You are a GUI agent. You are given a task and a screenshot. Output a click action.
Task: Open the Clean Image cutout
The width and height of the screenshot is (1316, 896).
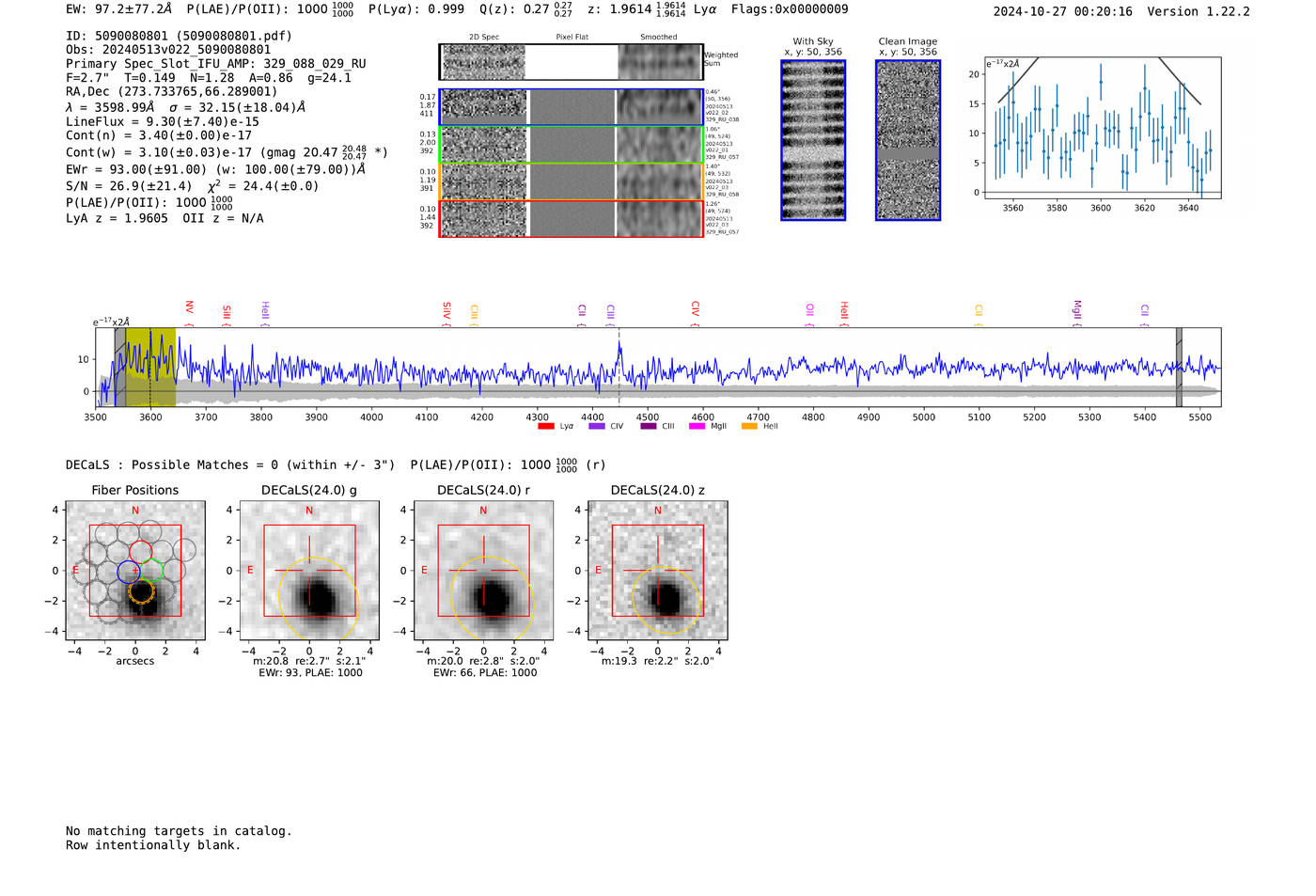(x=908, y=140)
